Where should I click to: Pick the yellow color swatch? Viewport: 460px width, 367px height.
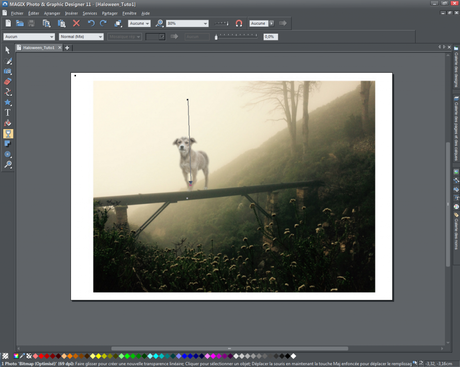click(x=98, y=356)
